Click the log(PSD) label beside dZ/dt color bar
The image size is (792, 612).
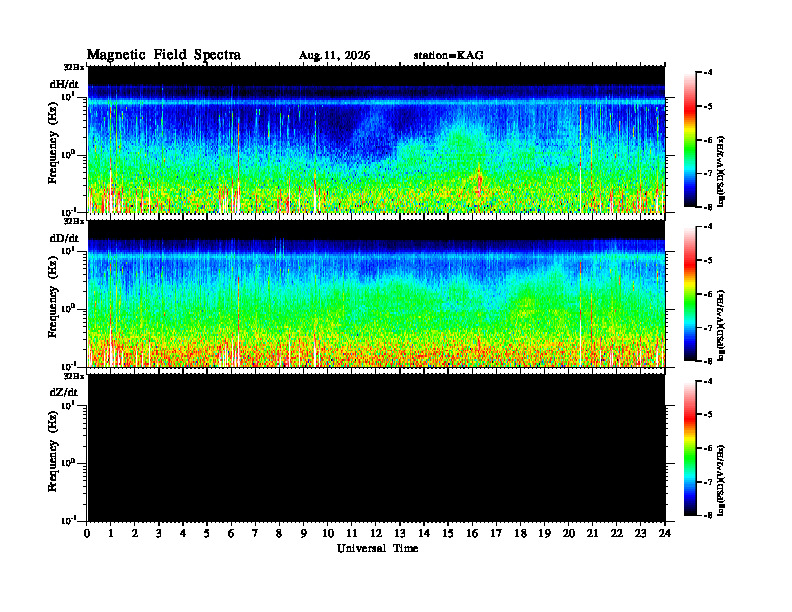[722, 480]
